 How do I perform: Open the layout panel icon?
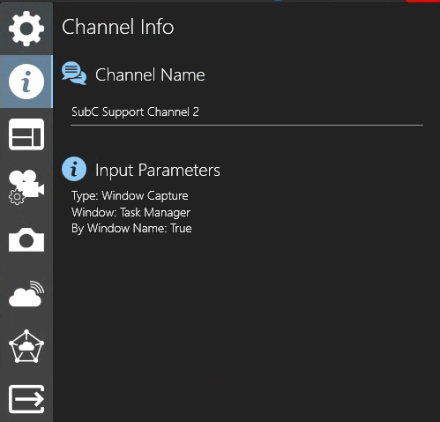pyautogui.click(x=26, y=134)
